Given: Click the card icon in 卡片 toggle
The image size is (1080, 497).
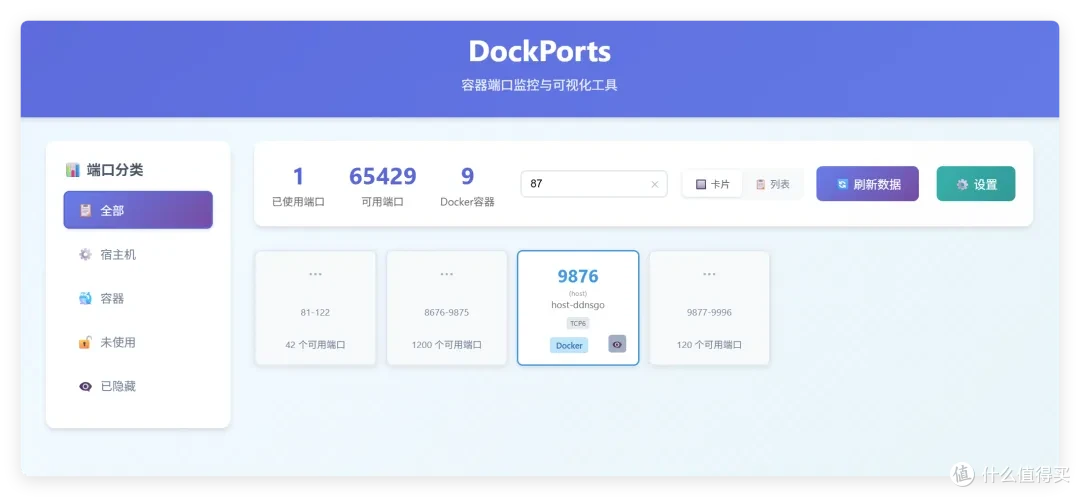Looking at the screenshot, I should 700,184.
